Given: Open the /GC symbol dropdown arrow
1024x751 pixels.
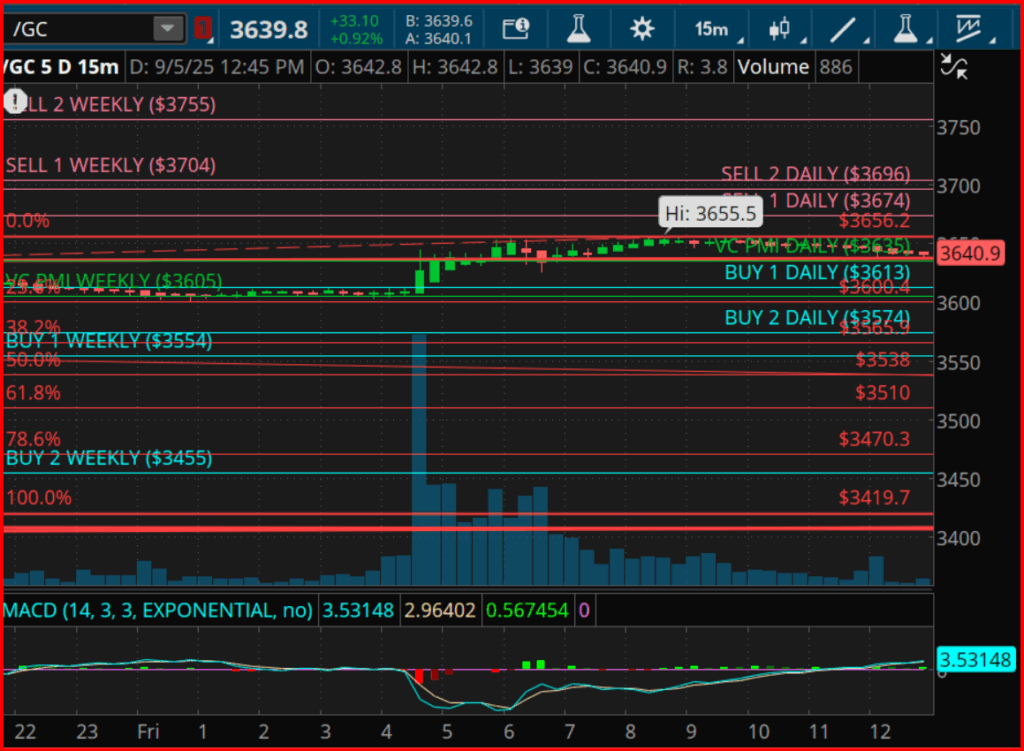Looking at the screenshot, I should 168,29.
